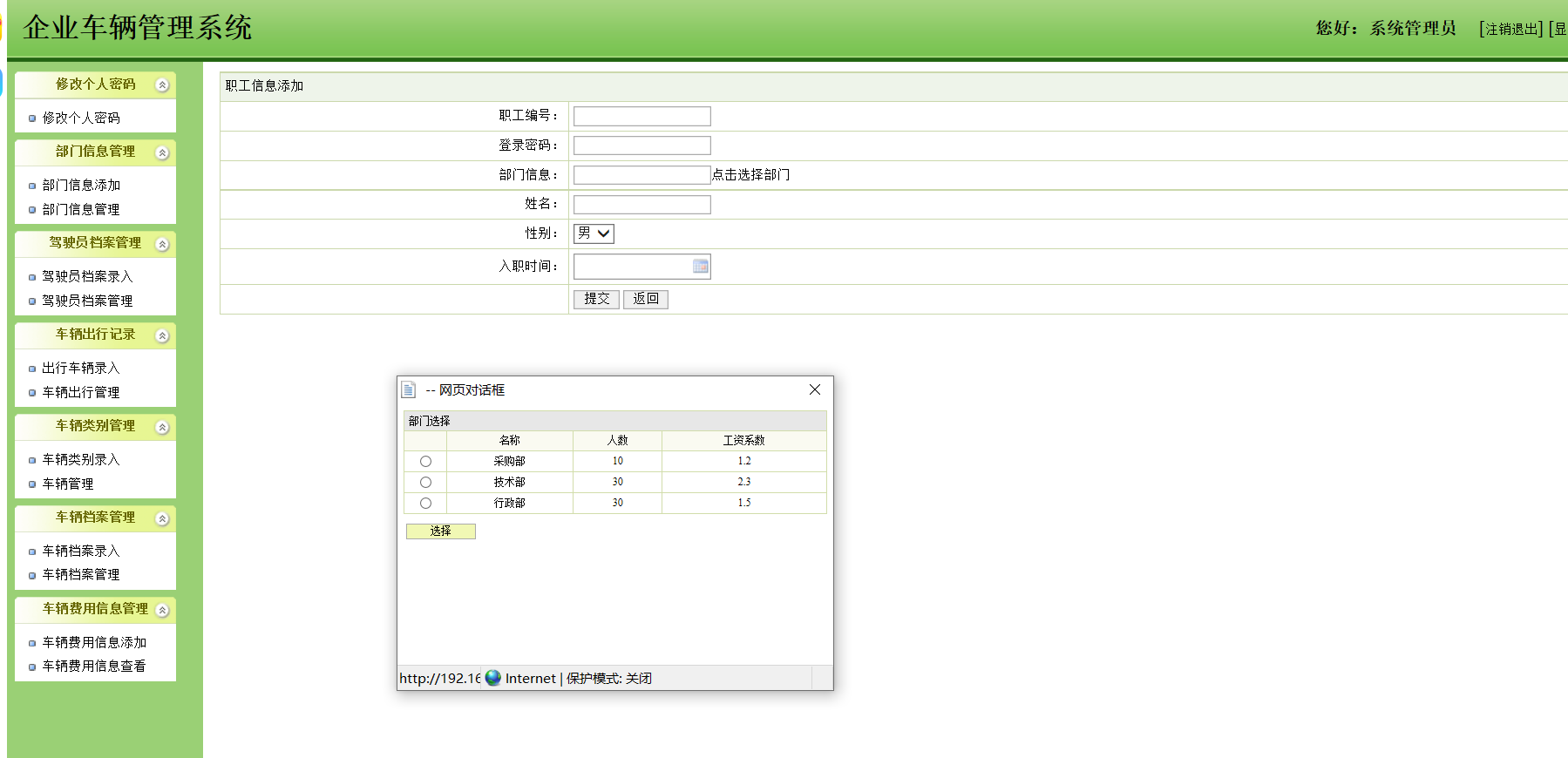Collapse the 车辆出行记录 panel
Screen dimensions: 1568x758
(162, 335)
